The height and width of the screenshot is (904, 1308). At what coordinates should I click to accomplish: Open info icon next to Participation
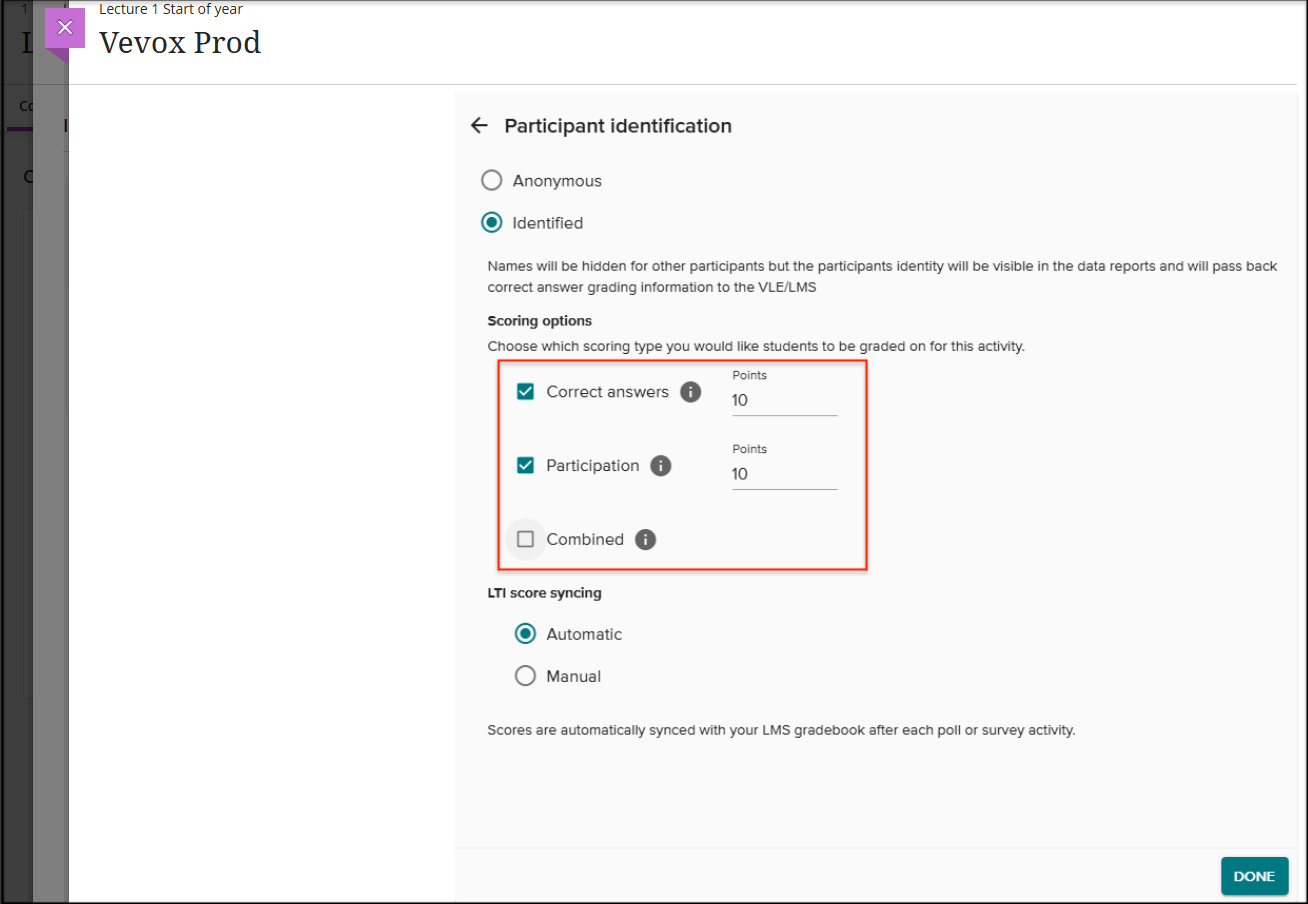coord(660,466)
